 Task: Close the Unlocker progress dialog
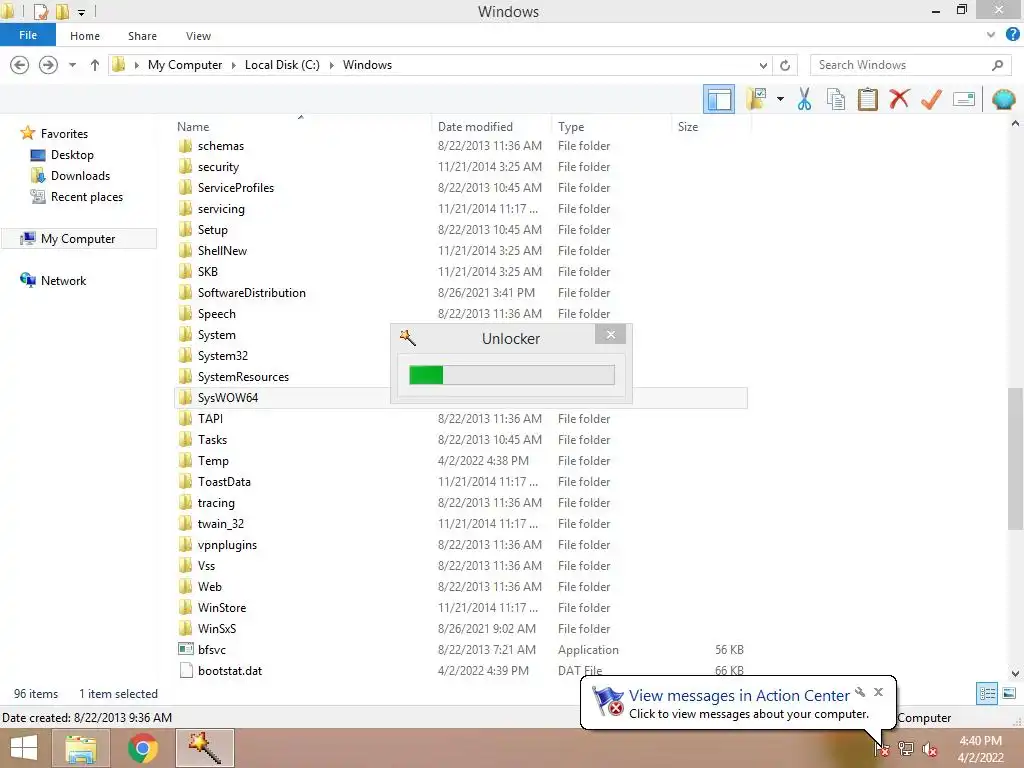[x=611, y=334]
